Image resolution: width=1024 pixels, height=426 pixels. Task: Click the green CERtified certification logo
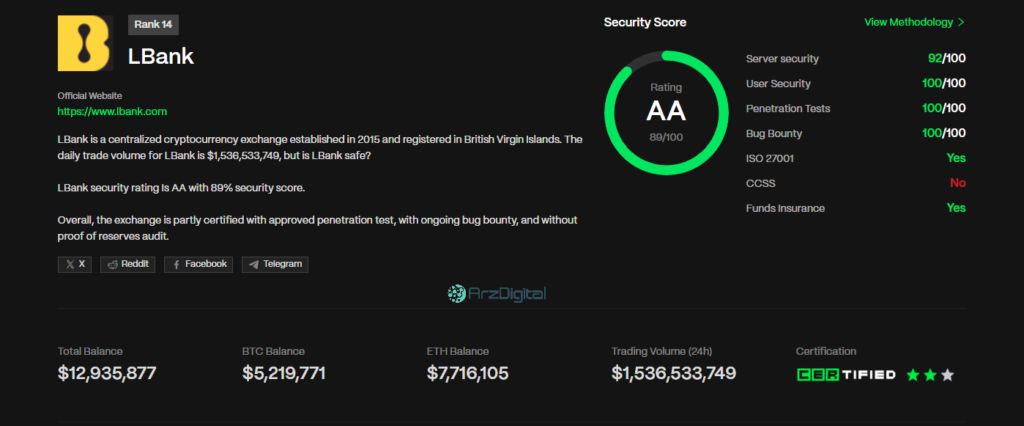(846, 375)
